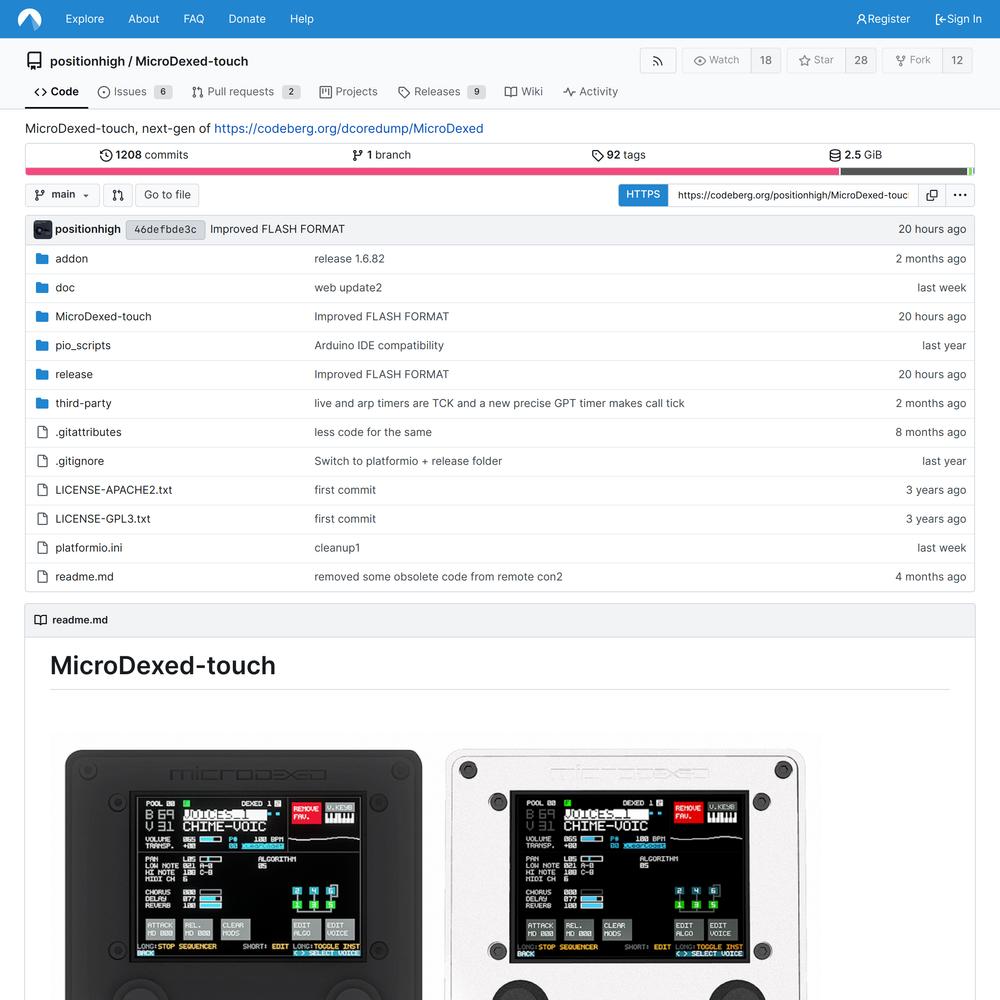Star the MicroDexed-touch repository
This screenshot has width=1000, height=1000.
click(x=816, y=61)
